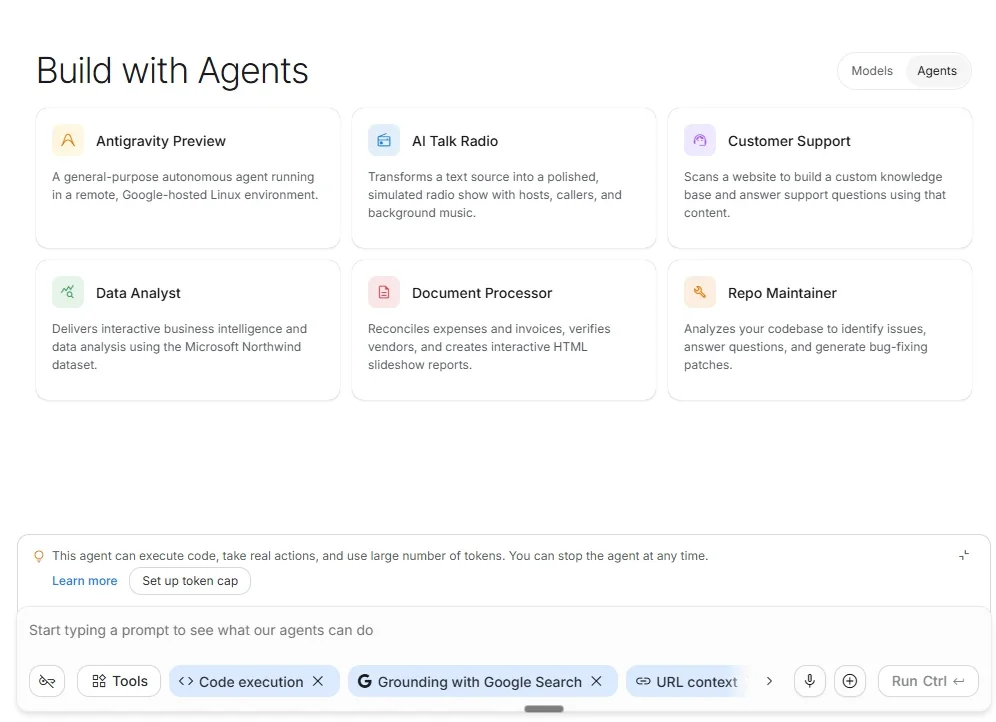Click the agent warning notice text
This screenshot has width=996, height=722.
click(380, 556)
